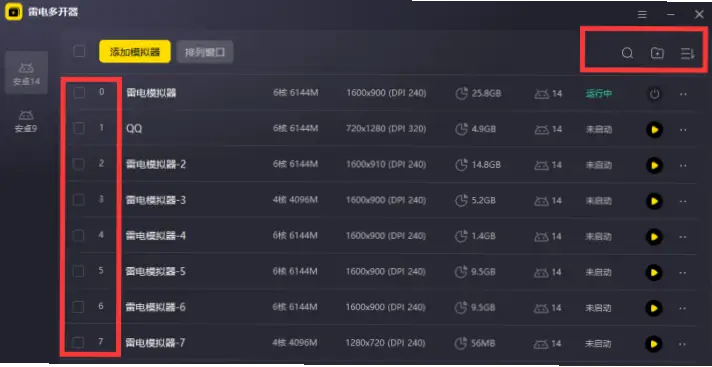Screen dimensions: 712x367
Task: Check the box for 雷电模拟器-2
Action: (79, 164)
